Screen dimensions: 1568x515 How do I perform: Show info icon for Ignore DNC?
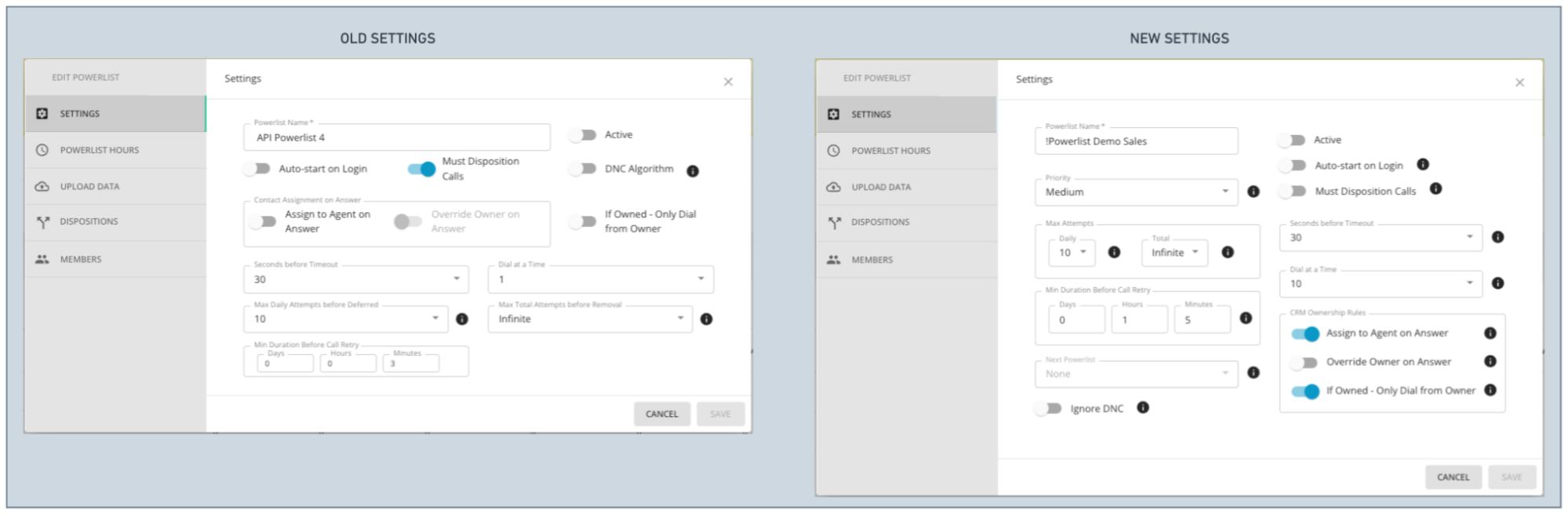click(x=1143, y=407)
